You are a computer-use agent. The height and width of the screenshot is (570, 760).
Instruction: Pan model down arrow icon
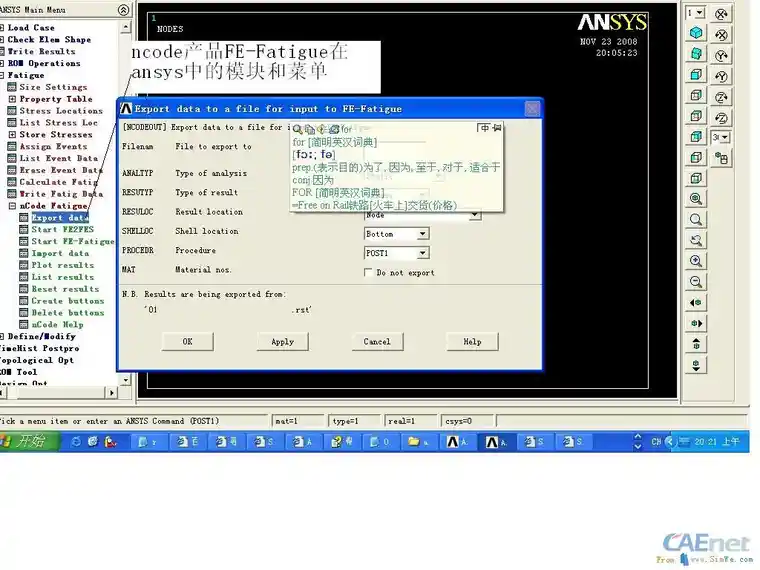(696, 365)
